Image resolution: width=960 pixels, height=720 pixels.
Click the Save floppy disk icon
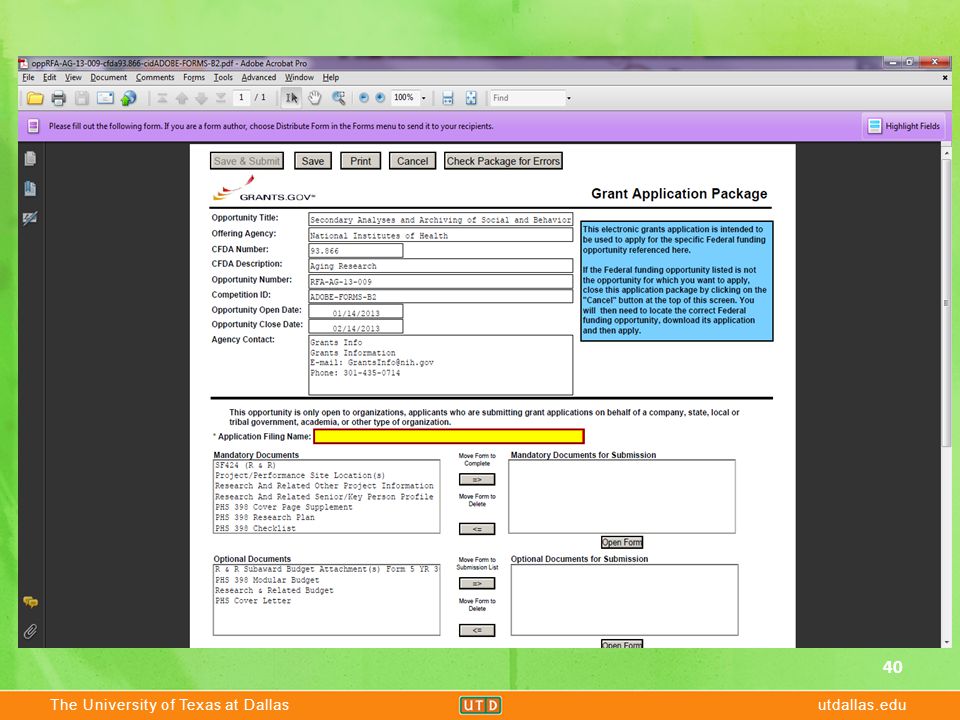(81, 98)
